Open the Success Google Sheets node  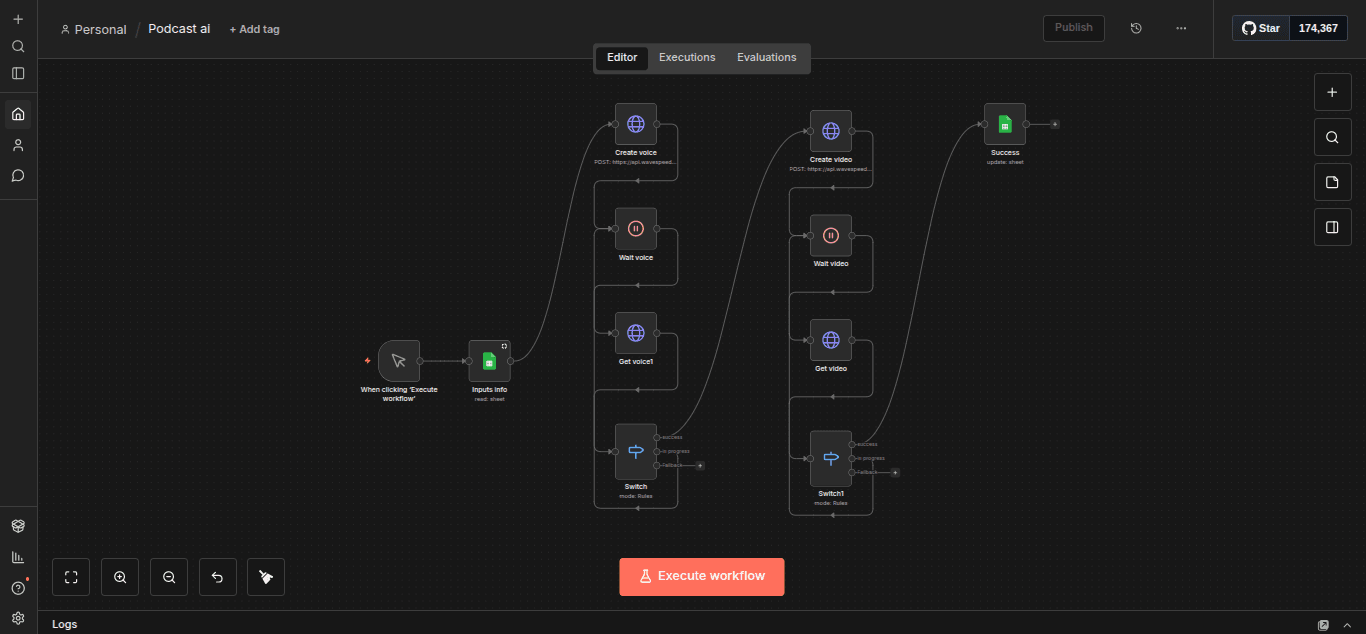(x=1005, y=124)
